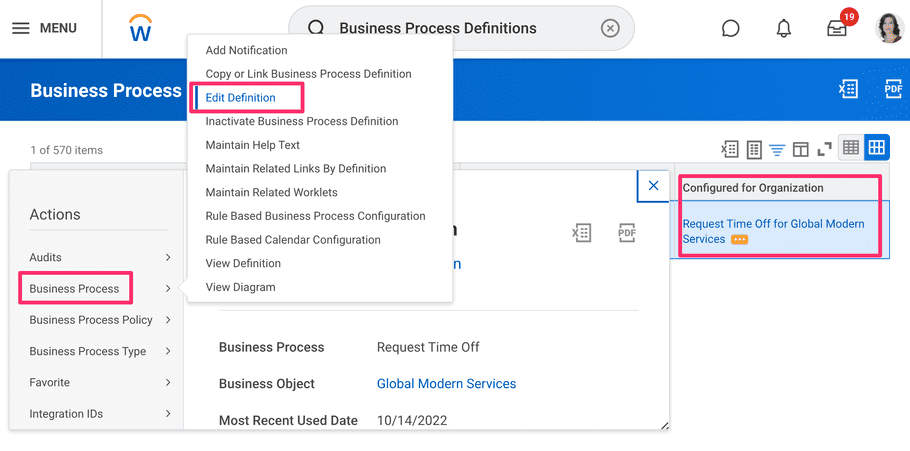Click 'Request Time Off' value text
910x451 pixels.
428,347
